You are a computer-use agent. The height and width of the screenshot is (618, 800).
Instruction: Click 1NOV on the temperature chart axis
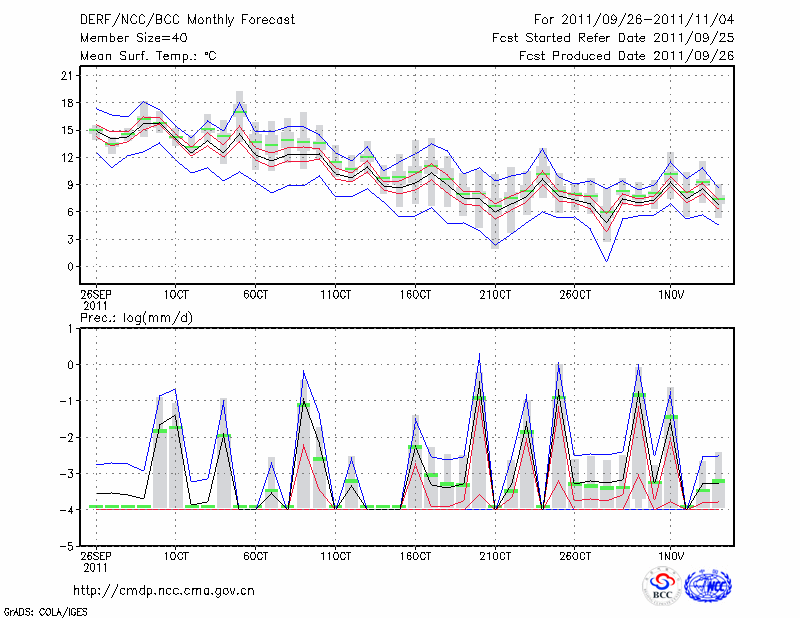click(671, 294)
